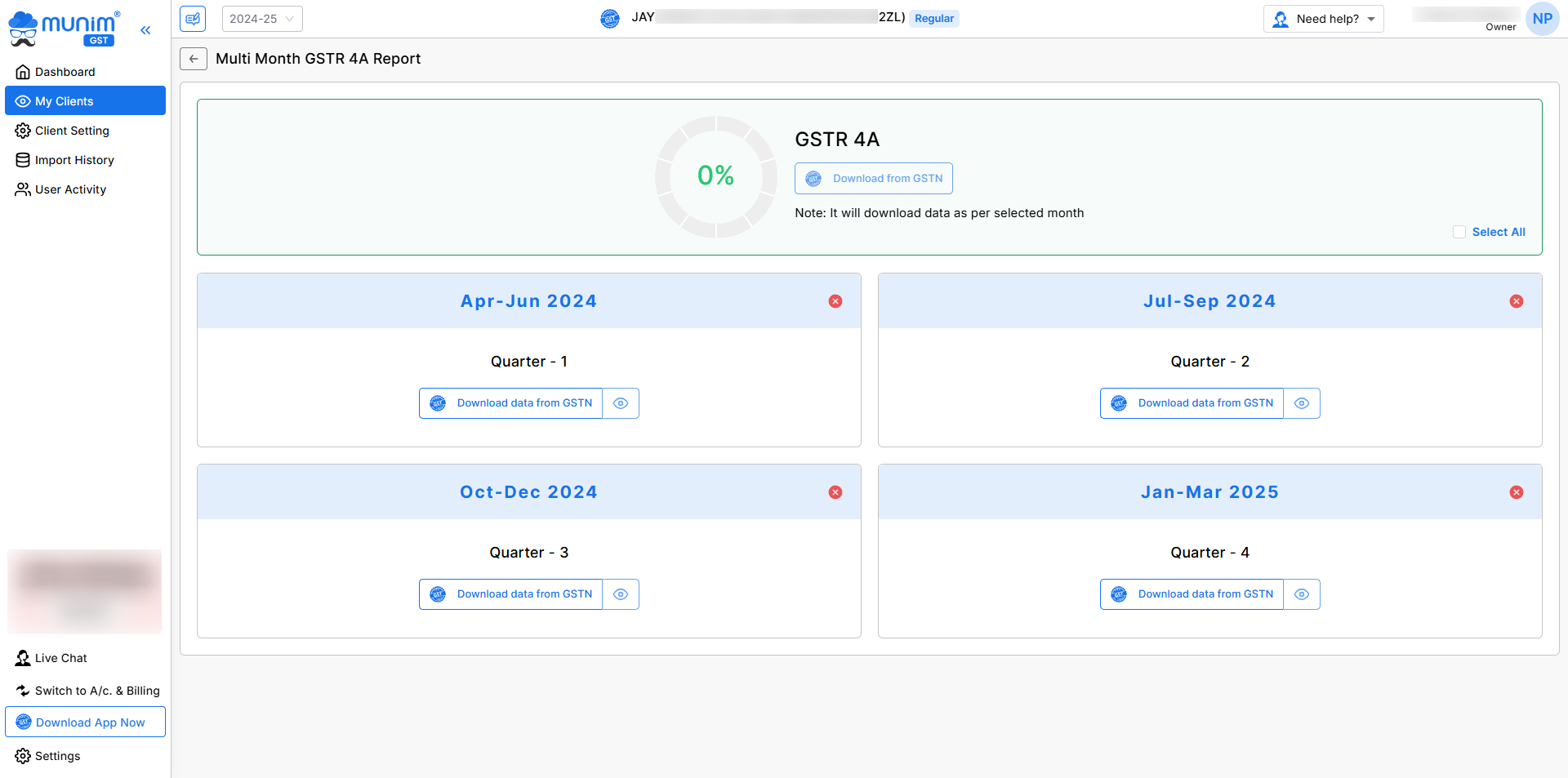Collapse the sidebar with double chevron icon

point(145,30)
